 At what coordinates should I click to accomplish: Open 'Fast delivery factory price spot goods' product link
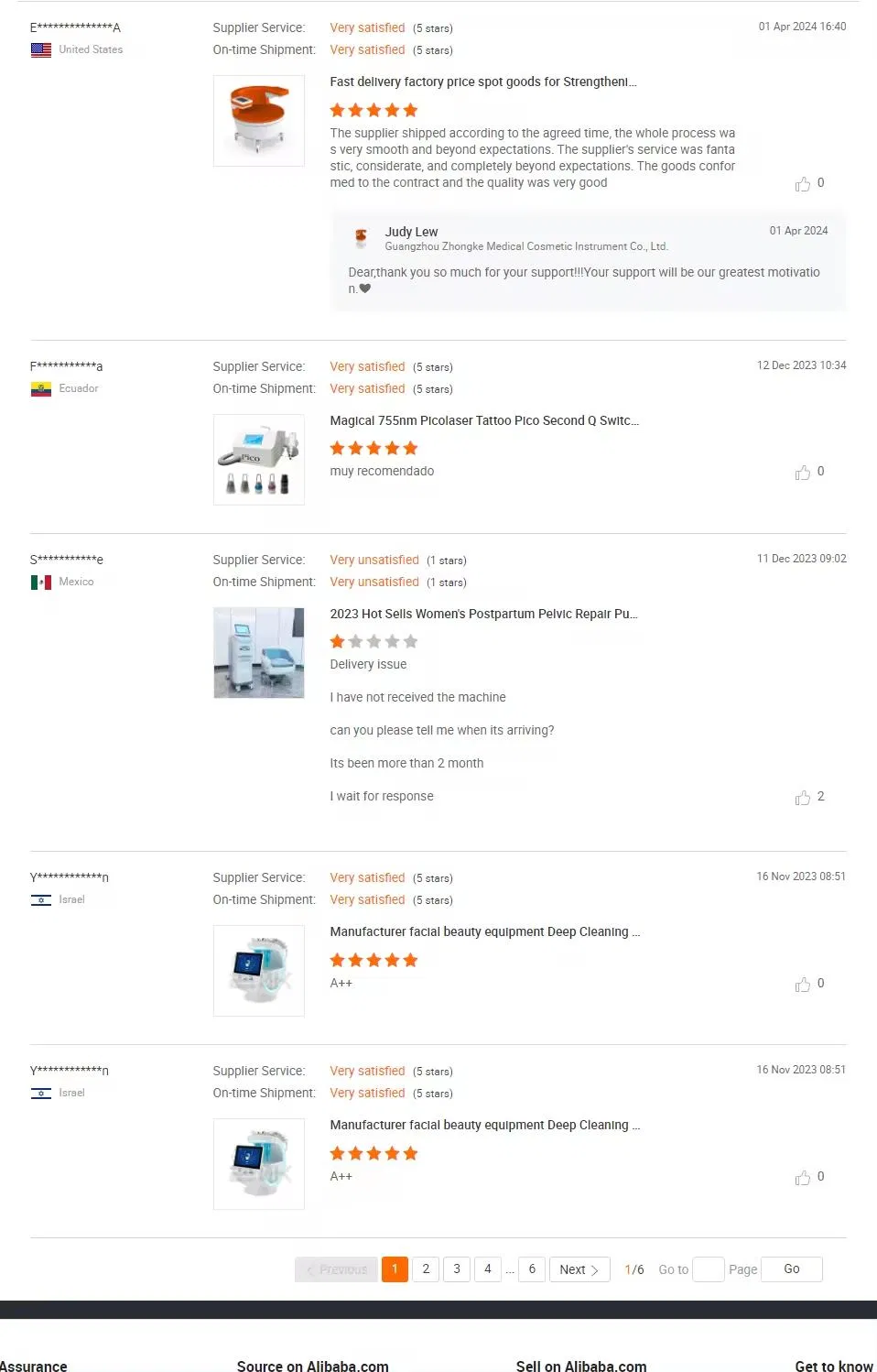tap(482, 82)
